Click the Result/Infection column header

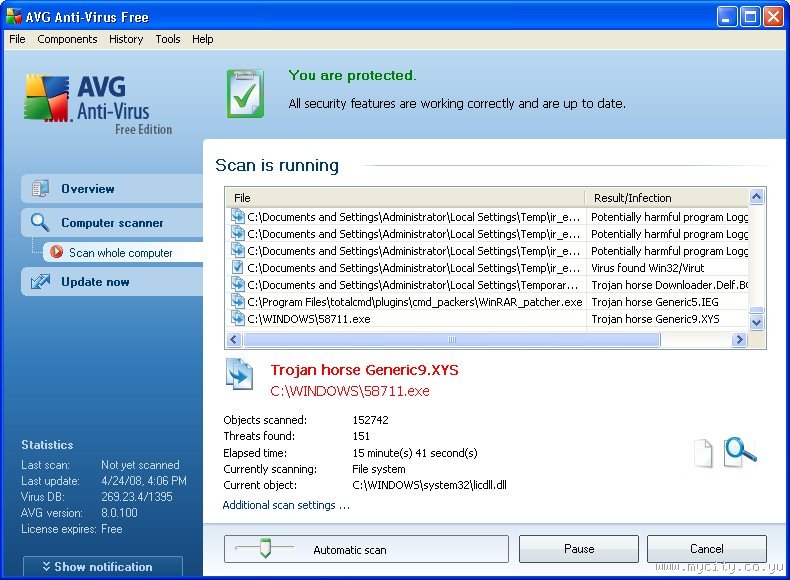[x=667, y=198]
